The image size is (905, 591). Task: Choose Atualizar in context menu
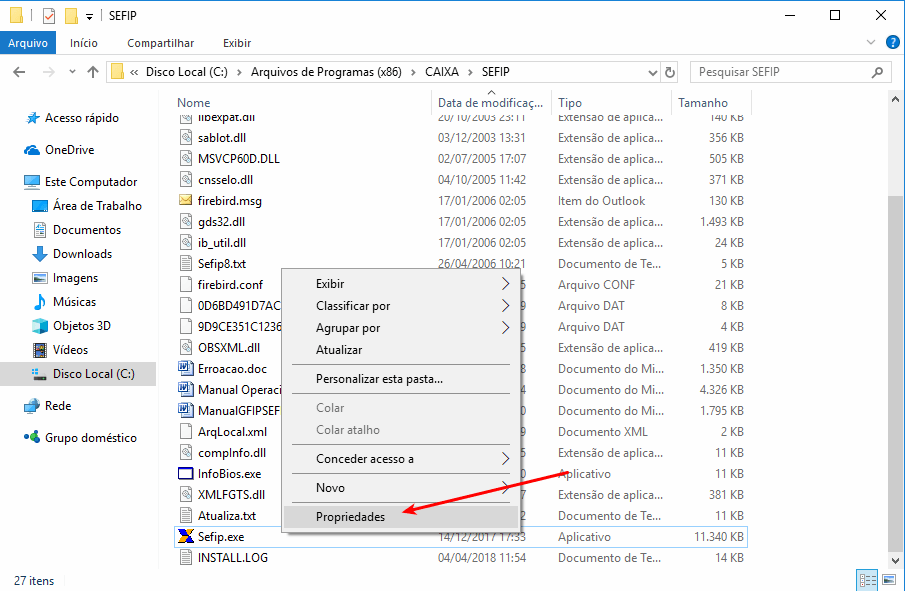pyautogui.click(x=401, y=350)
